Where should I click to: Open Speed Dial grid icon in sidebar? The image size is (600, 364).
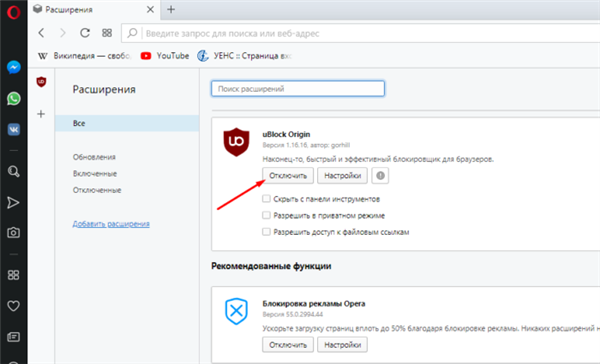[x=13, y=275]
